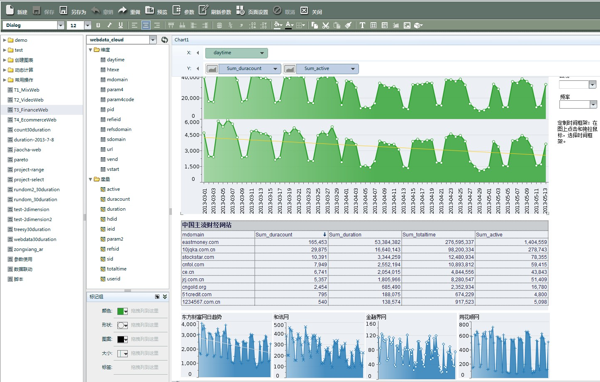Expand the demo folder in tree
The image size is (600, 382).
point(5,40)
